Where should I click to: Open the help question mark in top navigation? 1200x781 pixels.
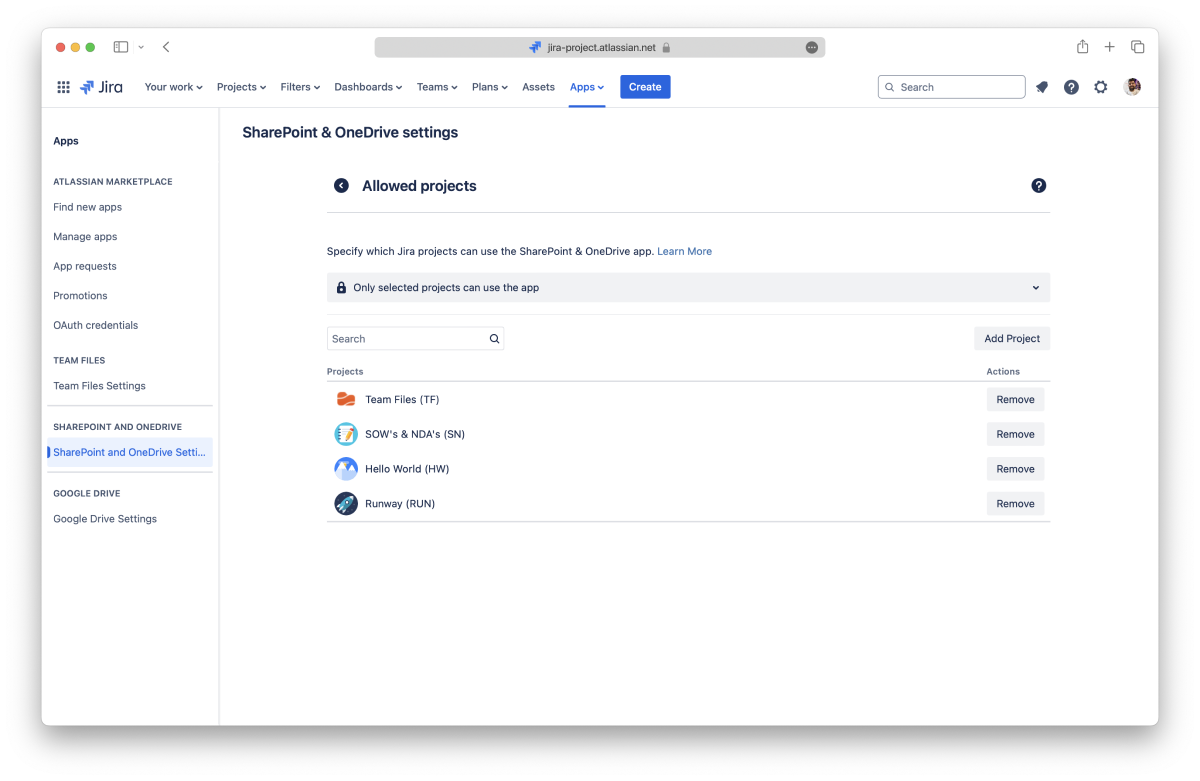(1071, 87)
